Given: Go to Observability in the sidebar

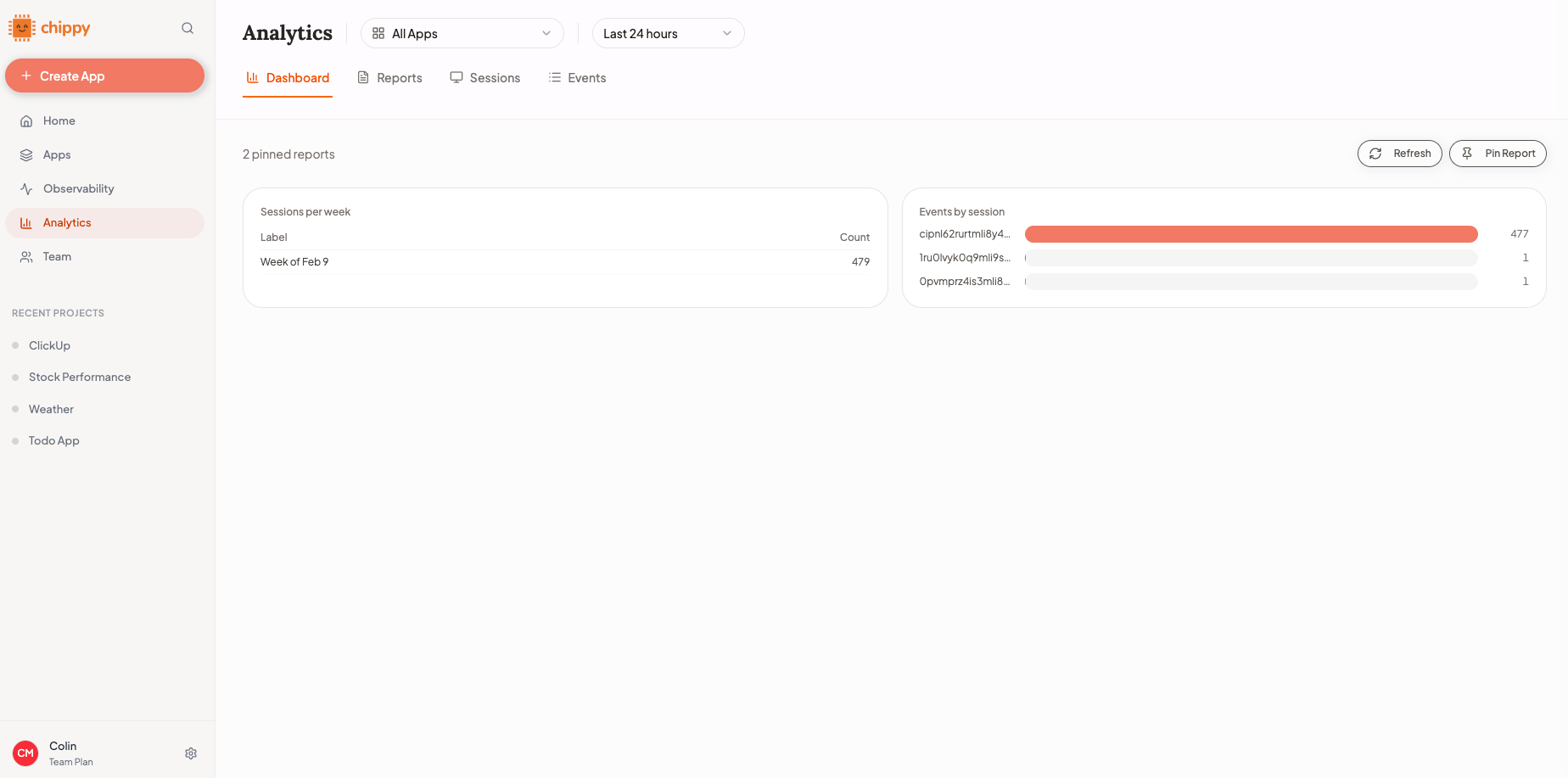Looking at the screenshot, I should (x=105, y=189).
